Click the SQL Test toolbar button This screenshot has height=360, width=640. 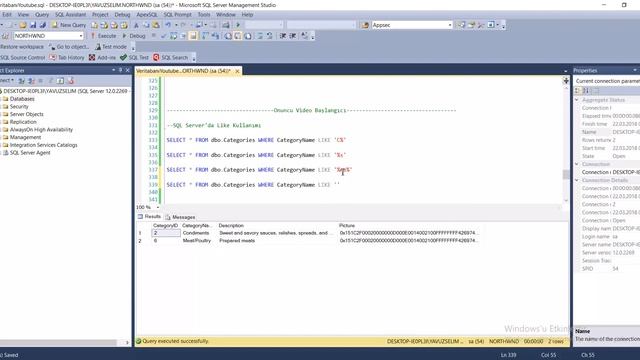coord(134,58)
